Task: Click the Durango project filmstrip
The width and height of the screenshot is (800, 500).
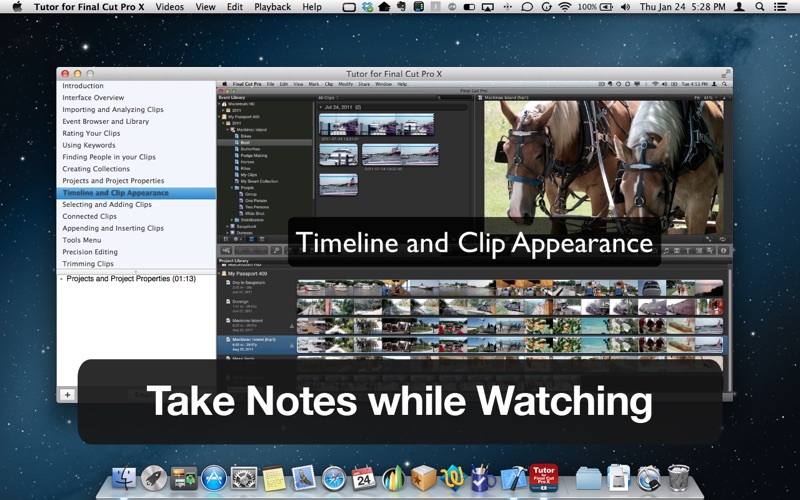Action: (x=510, y=307)
